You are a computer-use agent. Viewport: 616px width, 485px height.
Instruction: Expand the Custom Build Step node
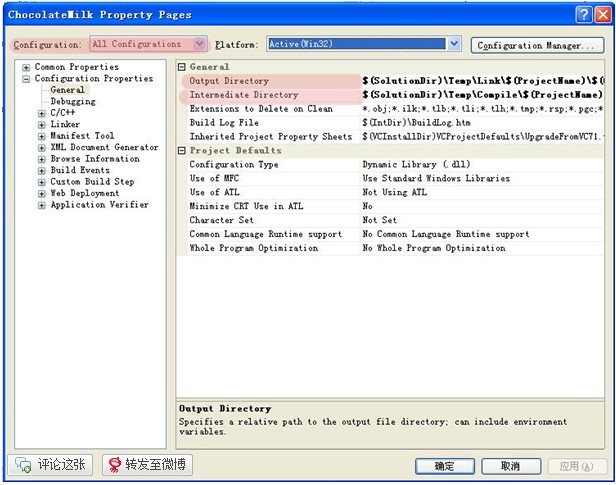pyautogui.click(x=42, y=182)
